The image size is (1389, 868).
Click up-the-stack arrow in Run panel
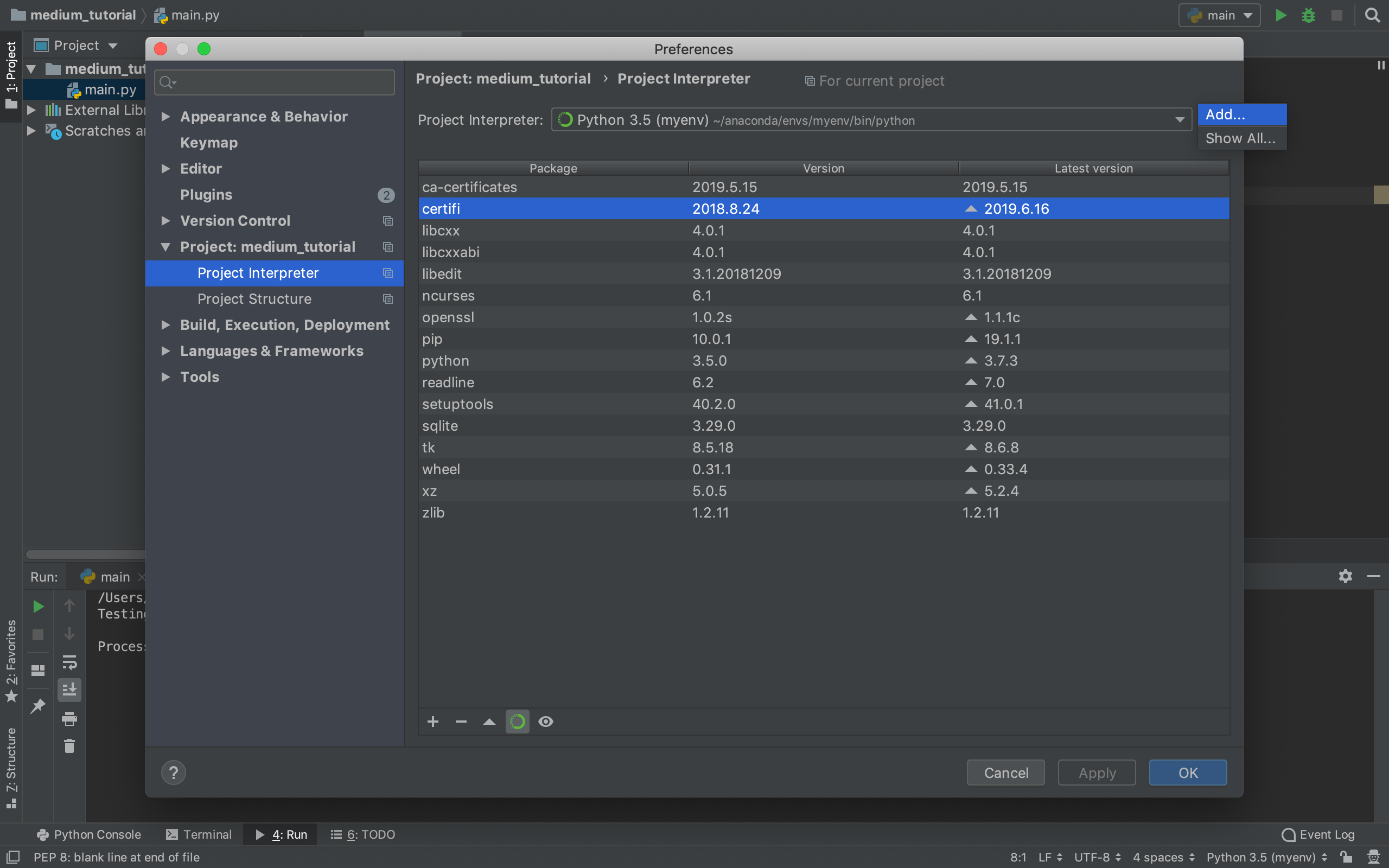pos(69,606)
